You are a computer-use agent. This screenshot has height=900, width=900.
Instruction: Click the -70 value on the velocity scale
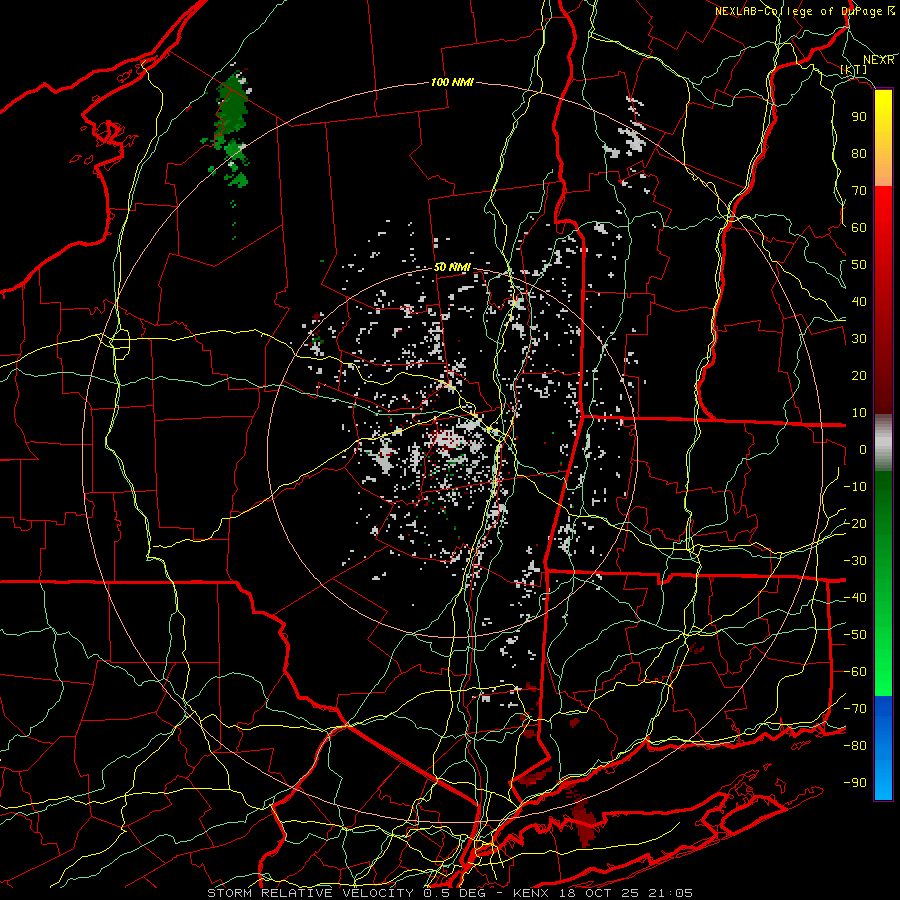pos(855,709)
